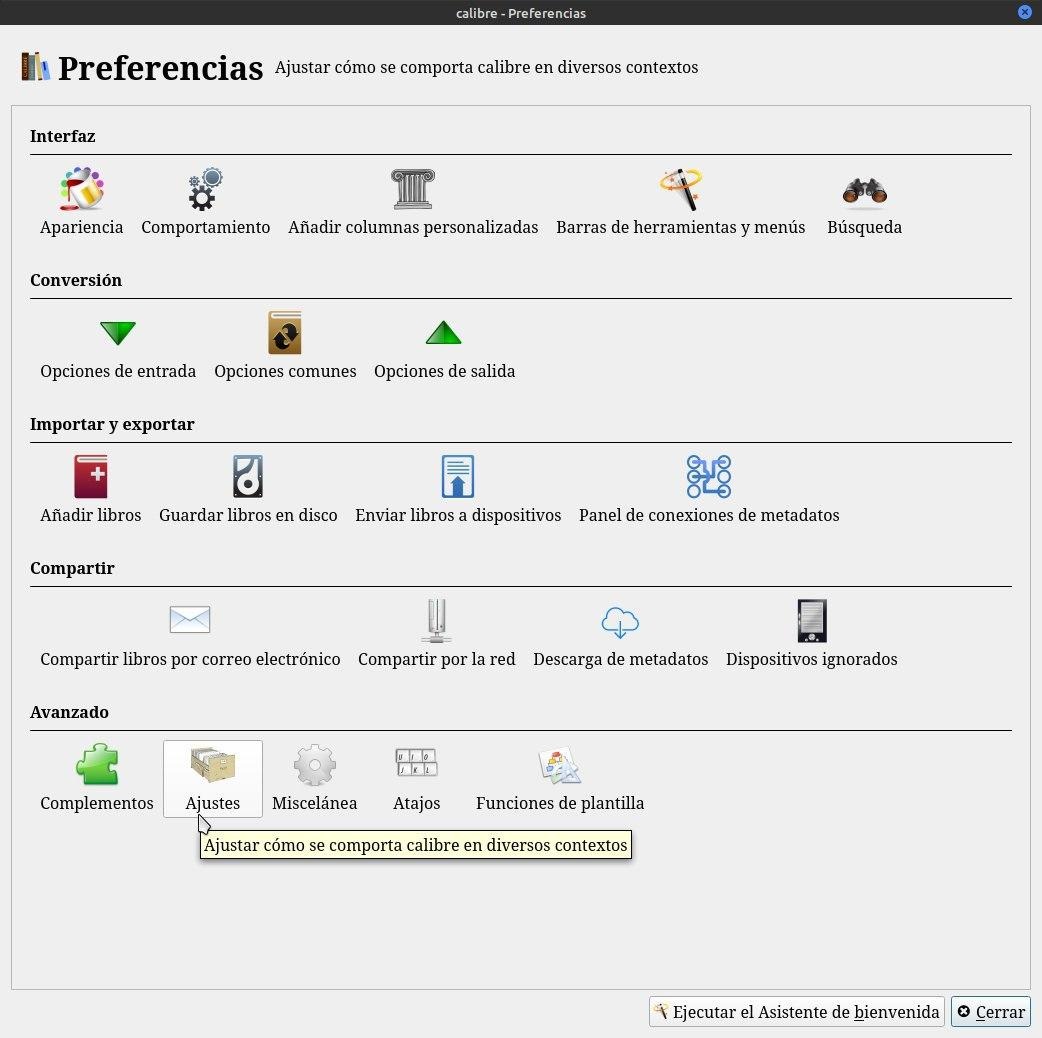The image size is (1042, 1038).
Task: Click the 'Apariencia' label text
Action: pos(81,227)
